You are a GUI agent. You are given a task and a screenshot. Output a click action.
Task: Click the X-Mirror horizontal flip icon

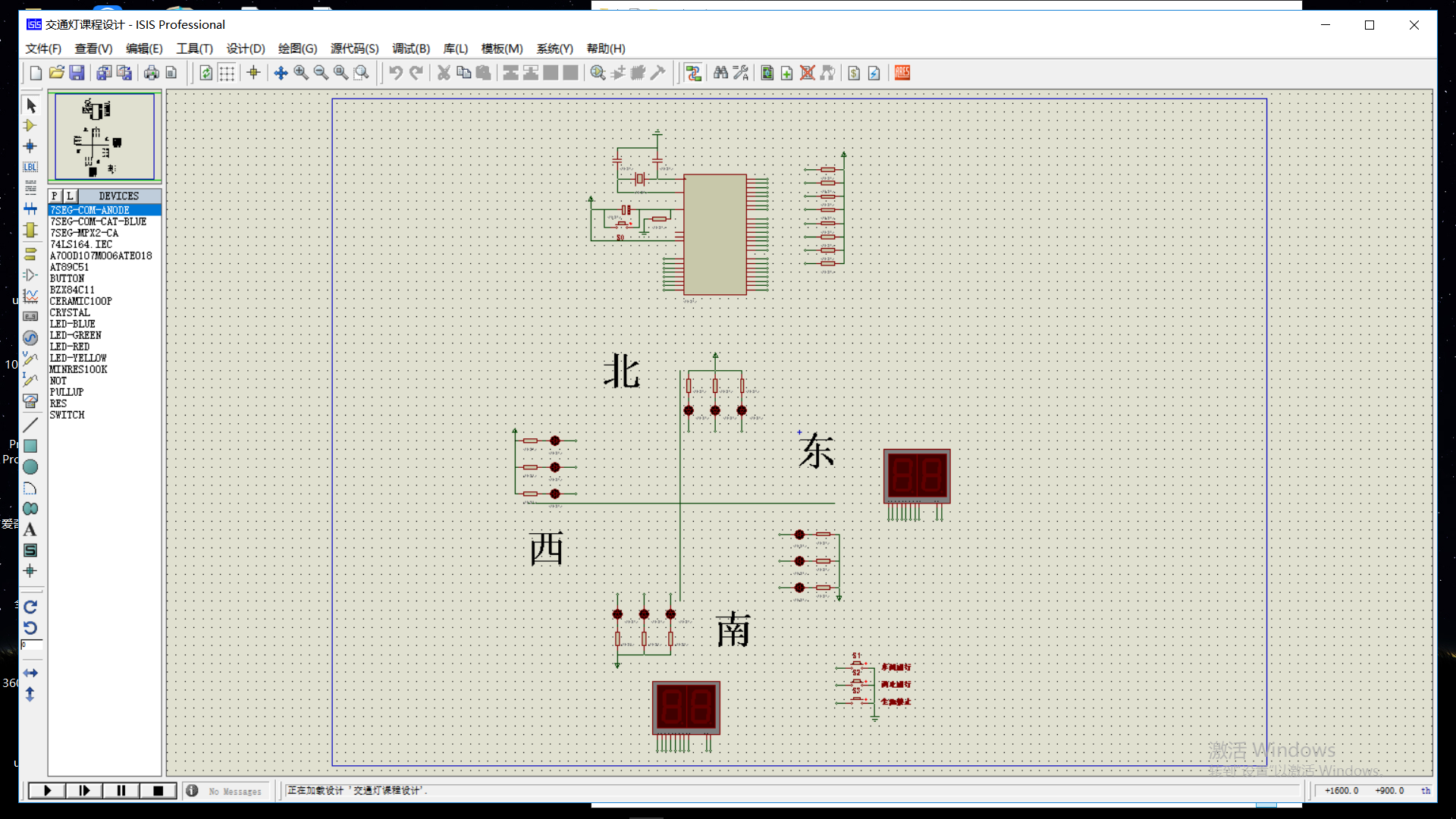click(x=30, y=673)
